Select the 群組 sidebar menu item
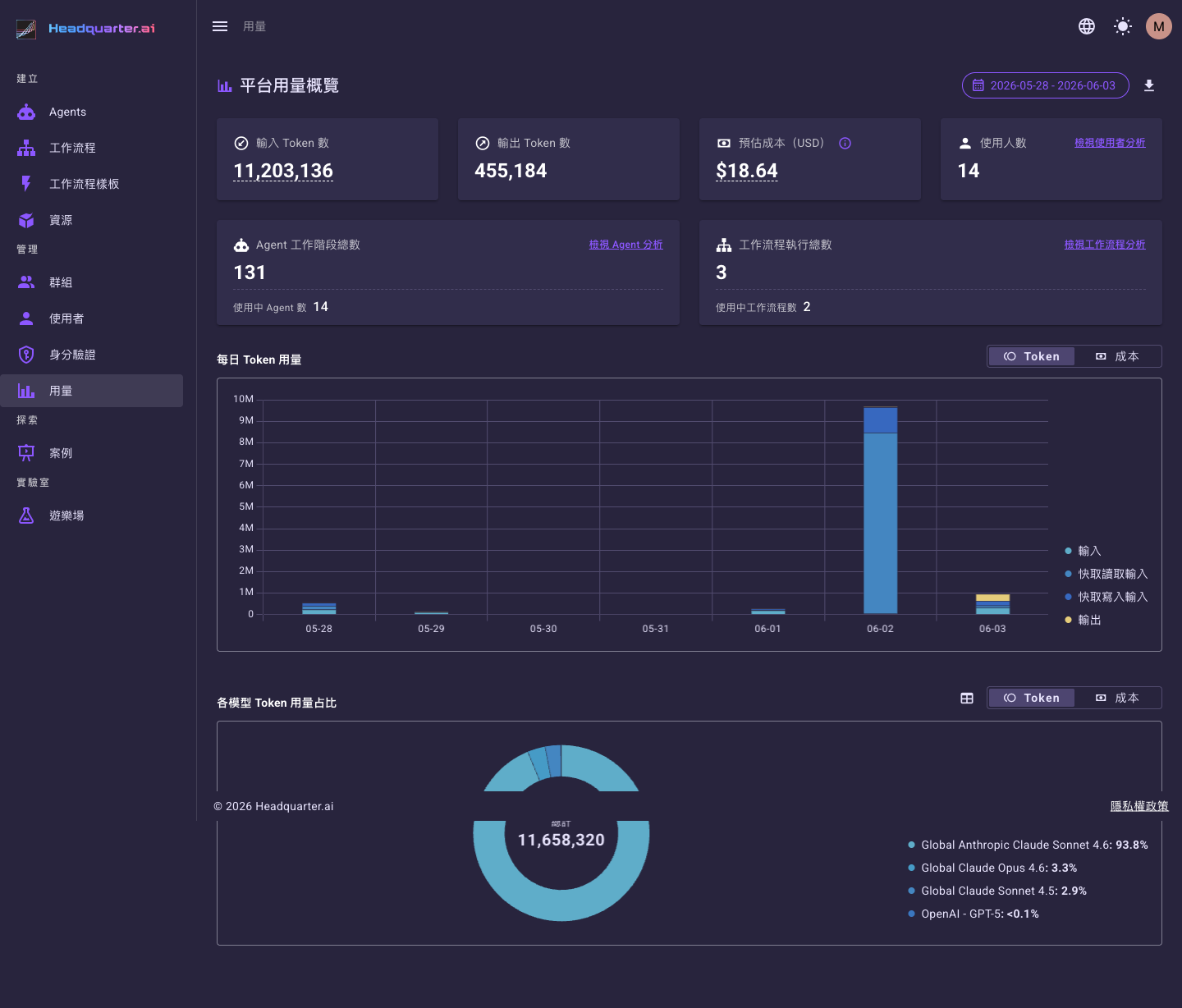Screen dimensions: 1182x1008 coord(91,282)
